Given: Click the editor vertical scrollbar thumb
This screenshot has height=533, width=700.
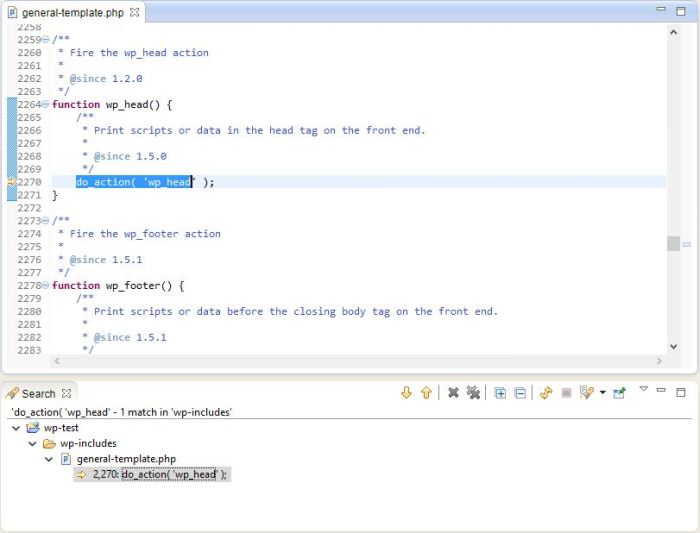Looking at the screenshot, I should (674, 244).
